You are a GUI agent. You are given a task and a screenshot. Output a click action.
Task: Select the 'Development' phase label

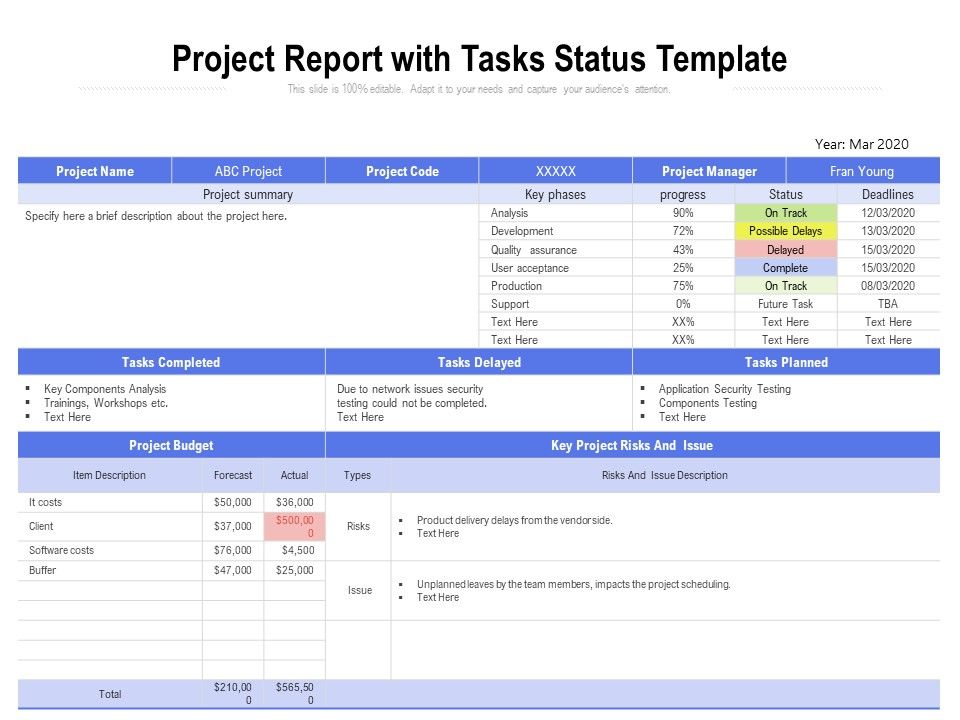(522, 231)
